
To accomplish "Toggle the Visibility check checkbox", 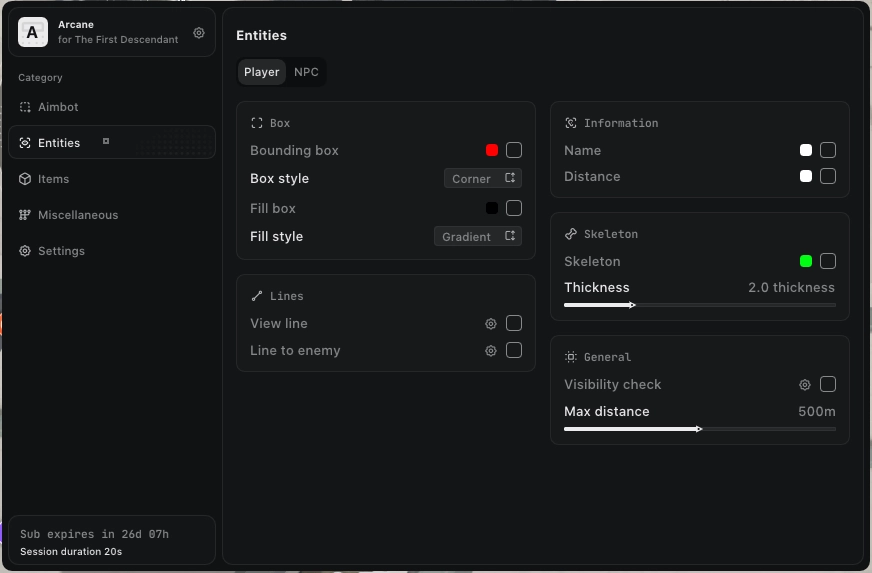I will (x=828, y=384).
